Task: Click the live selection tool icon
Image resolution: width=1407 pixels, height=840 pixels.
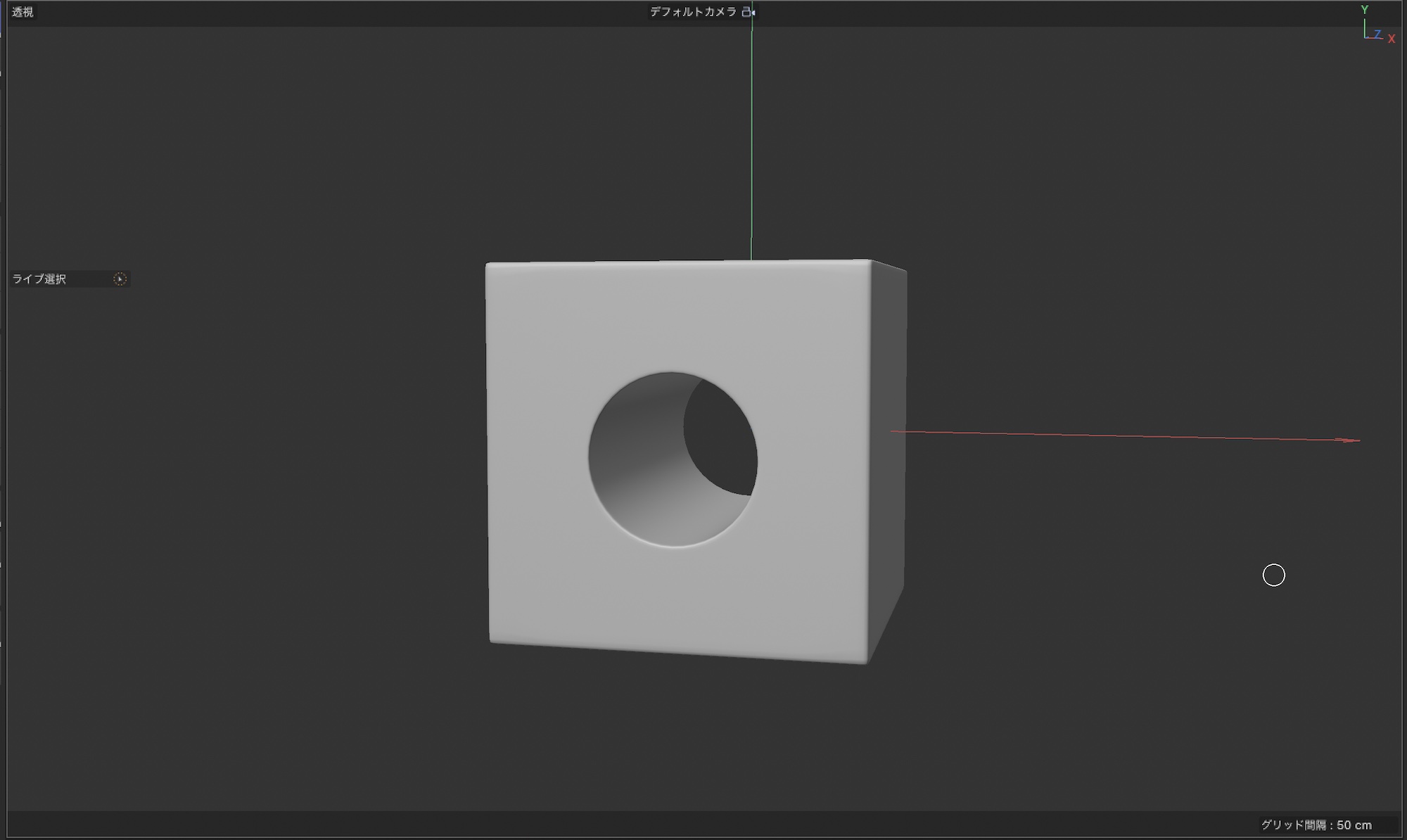Action: pos(120,279)
